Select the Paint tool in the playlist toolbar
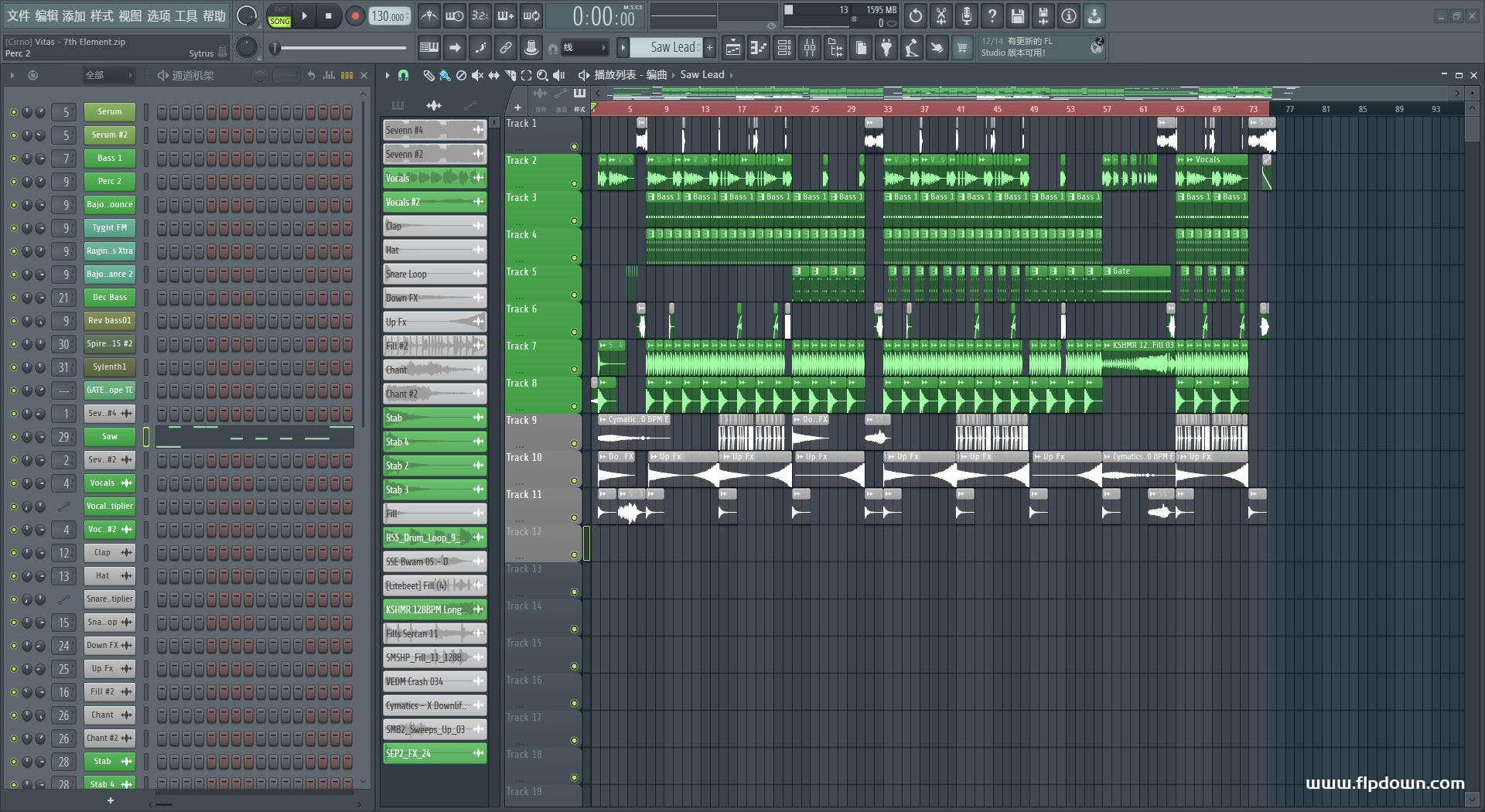Screen dimensions: 1485x812 pyautogui.click(x=443, y=75)
